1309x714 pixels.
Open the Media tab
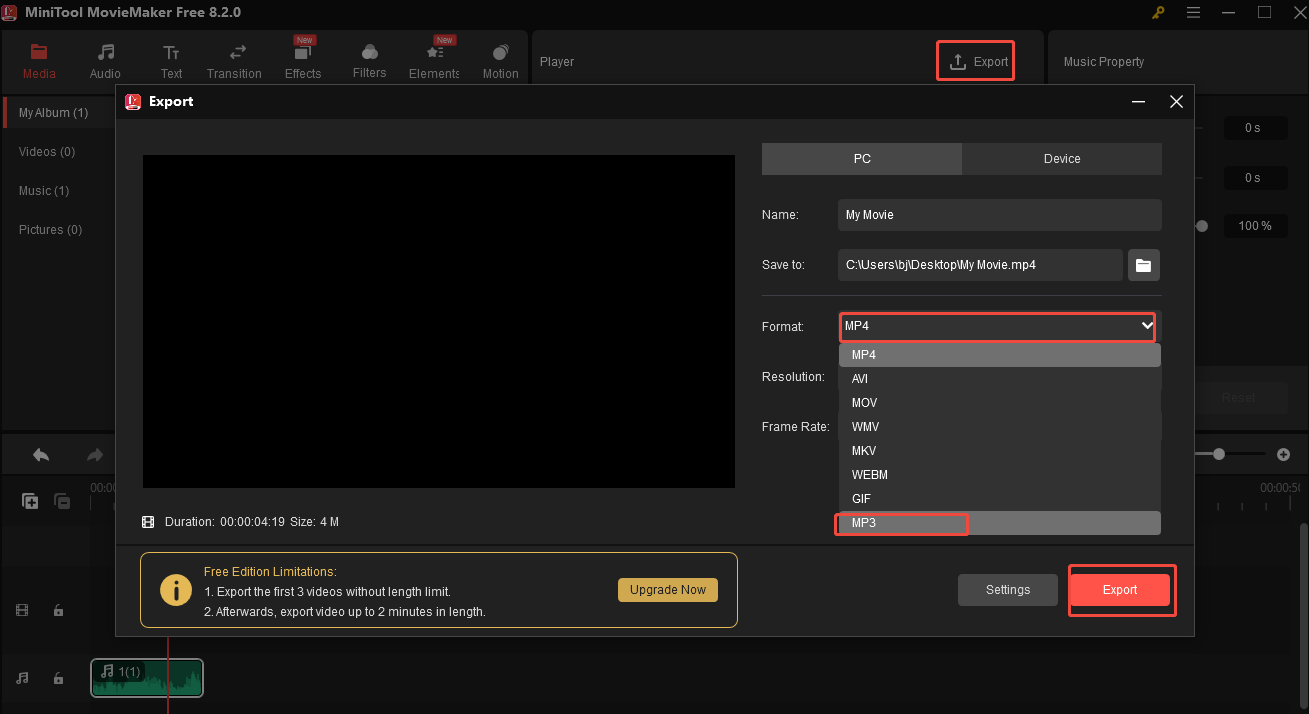coord(39,61)
